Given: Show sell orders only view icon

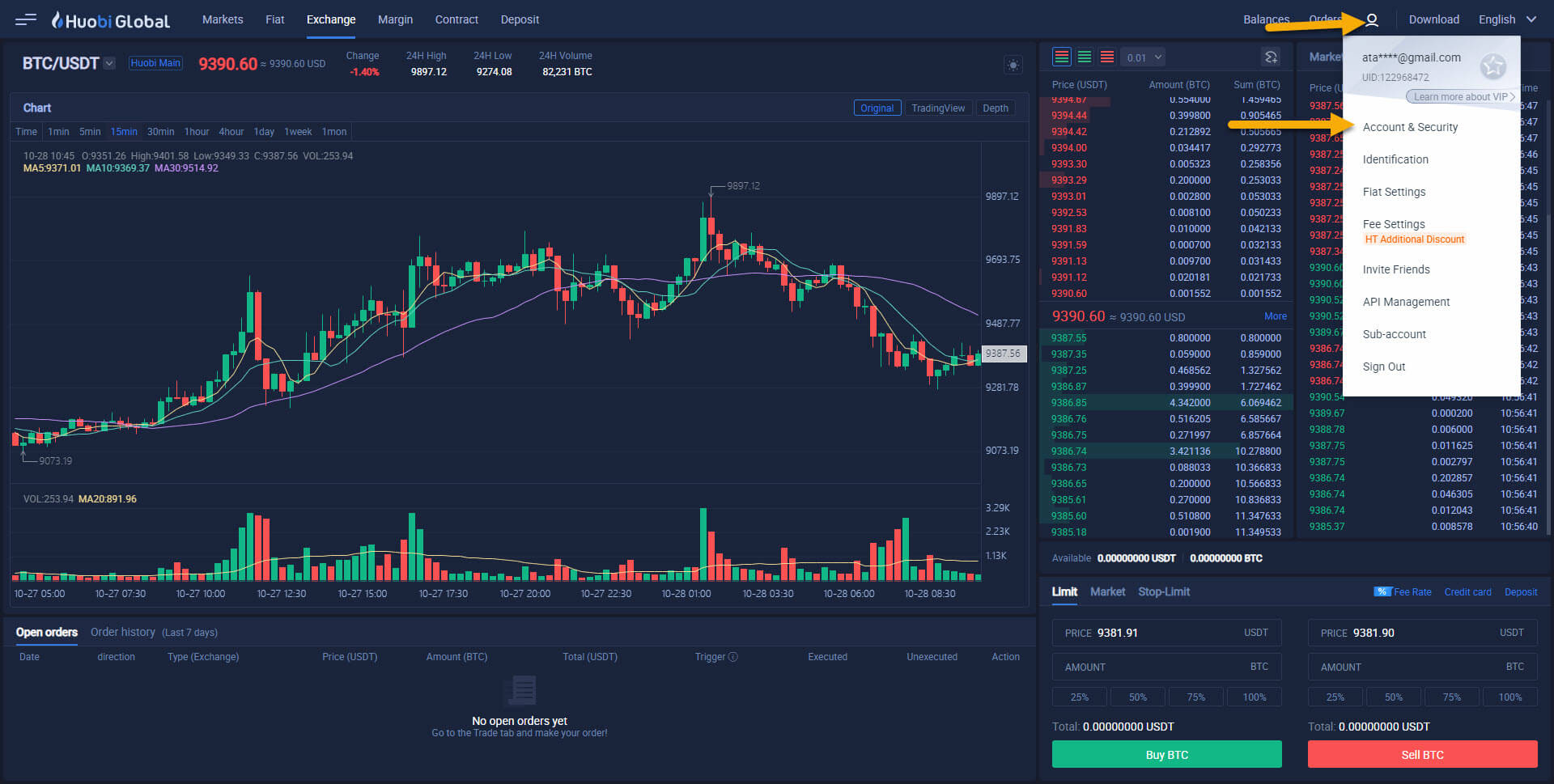Looking at the screenshot, I should [x=1107, y=57].
